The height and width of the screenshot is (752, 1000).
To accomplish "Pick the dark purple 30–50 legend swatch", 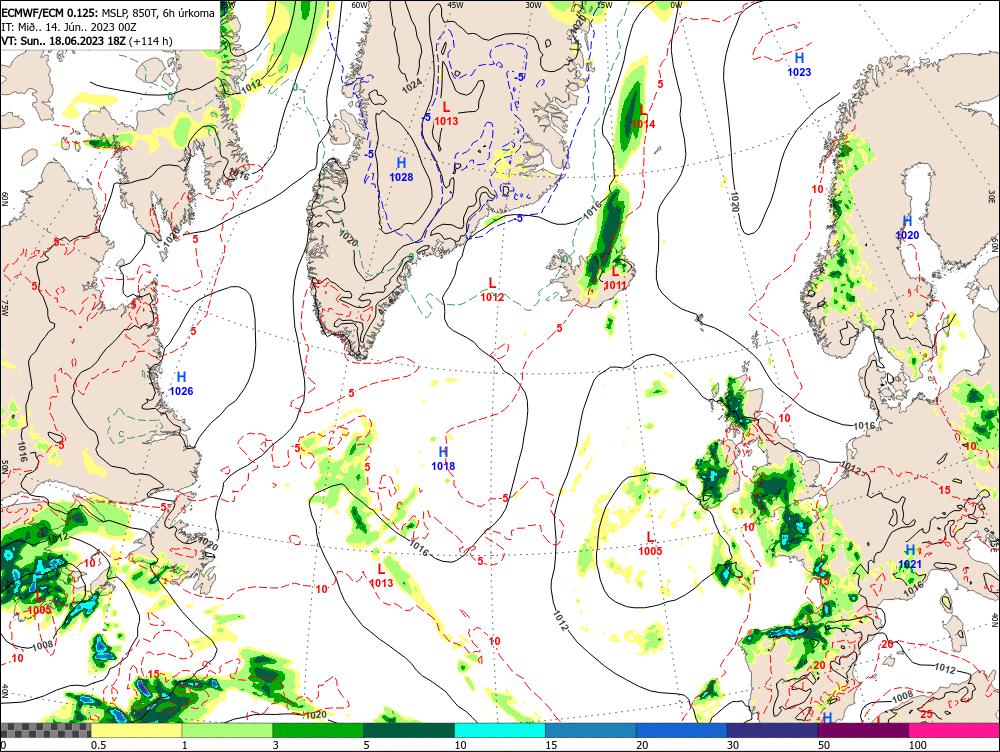I will (772, 730).
